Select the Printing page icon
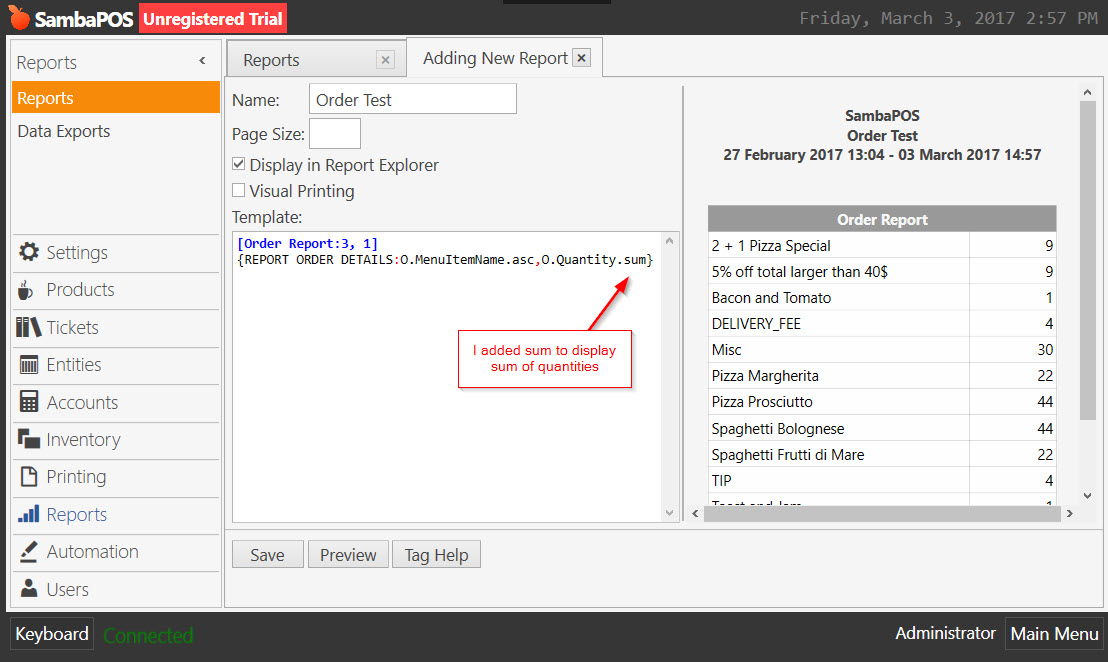Image resolution: width=1108 pixels, height=662 pixels. 29,478
